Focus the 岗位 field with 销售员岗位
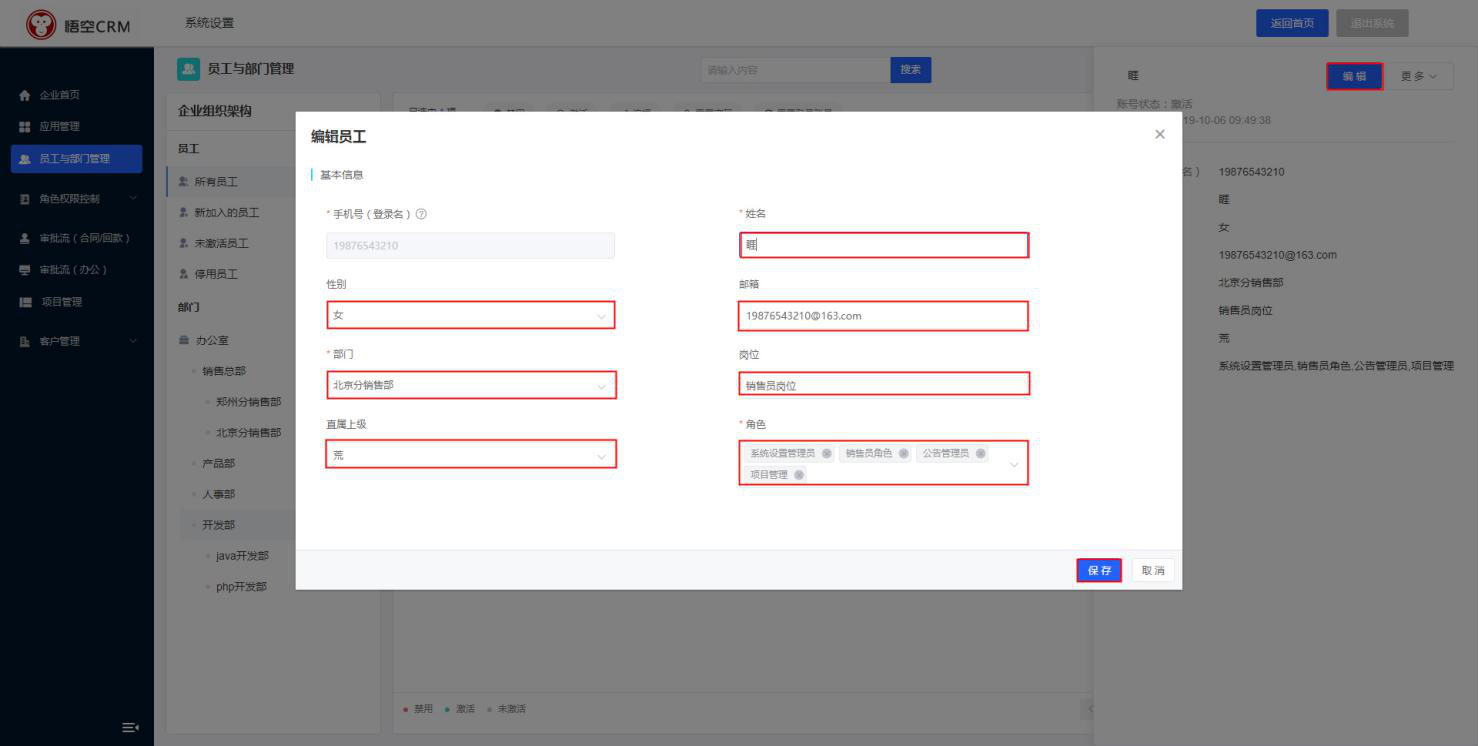 tap(884, 384)
